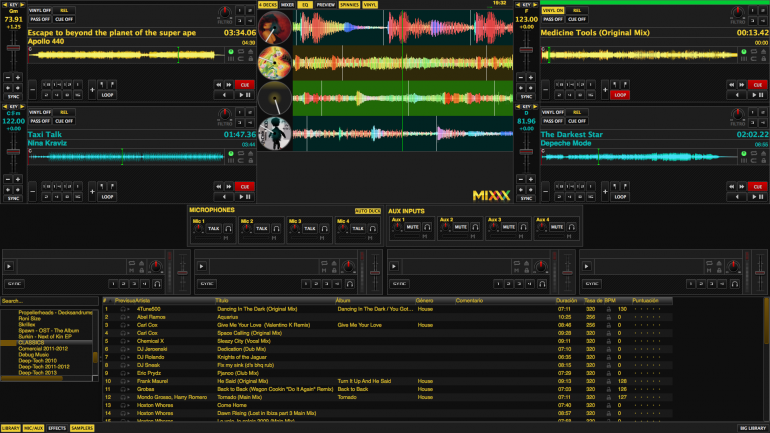The width and height of the screenshot is (770, 433).
Task: Lower the key on the Taxi Talk deck
Action: coord(5,107)
